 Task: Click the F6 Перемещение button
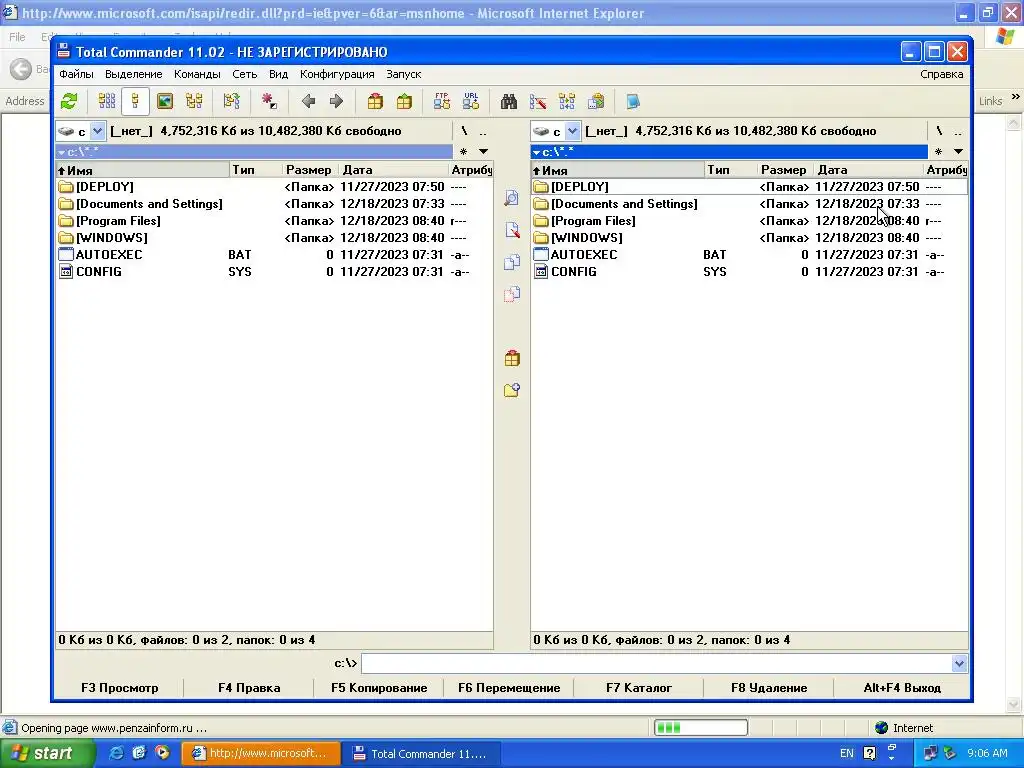[509, 688]
